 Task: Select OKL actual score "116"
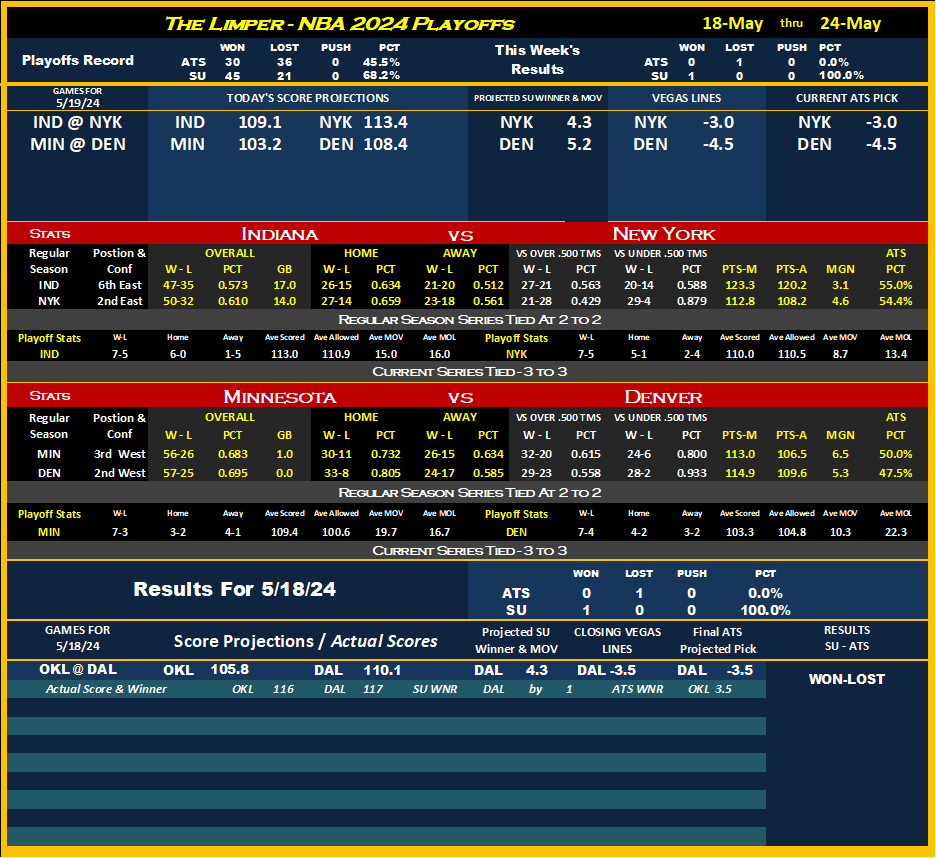tap(283, 690)
